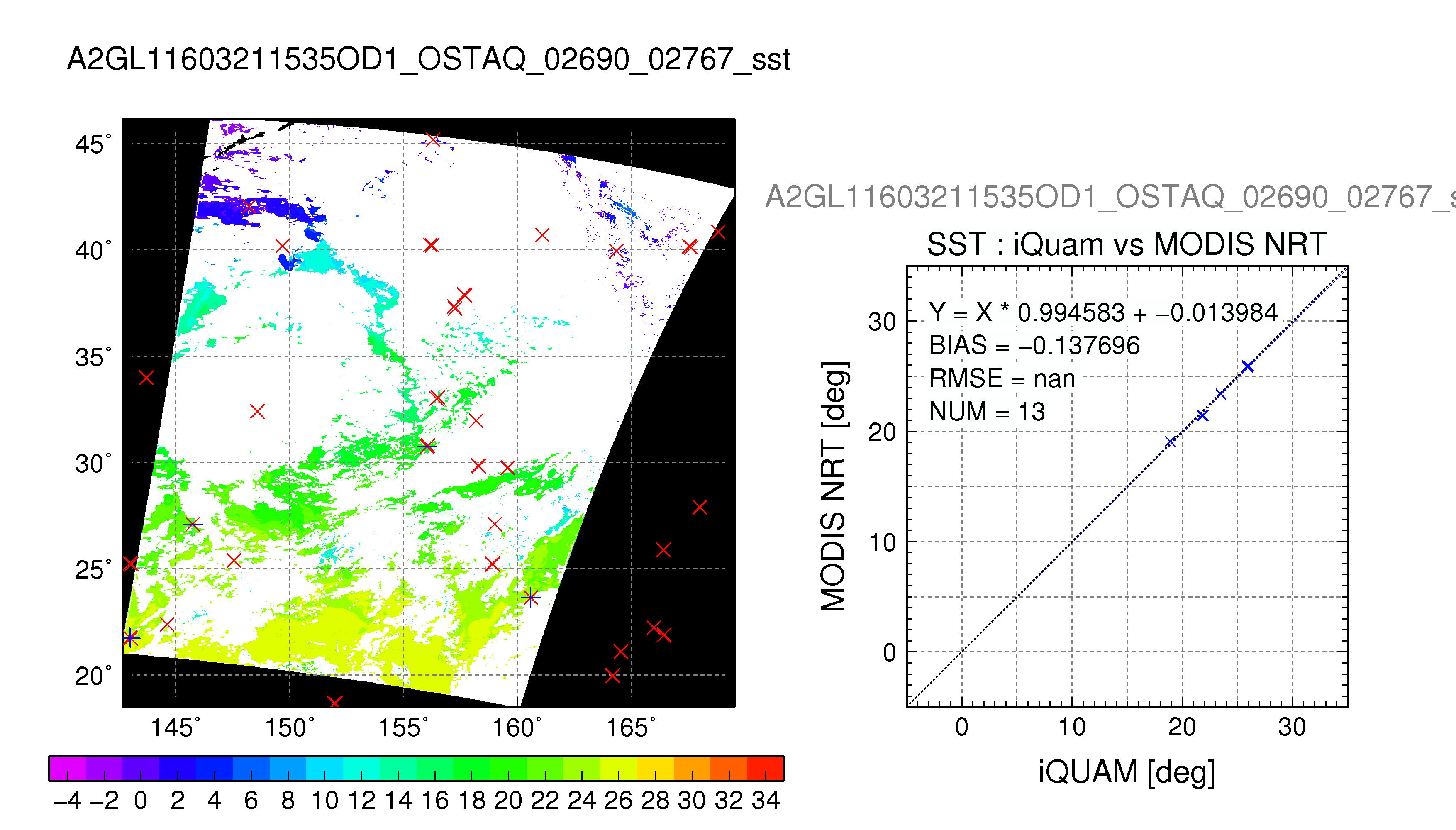
Task: Click the scatter plot x-axis tick label 0
Action: [x=962, y=727]
